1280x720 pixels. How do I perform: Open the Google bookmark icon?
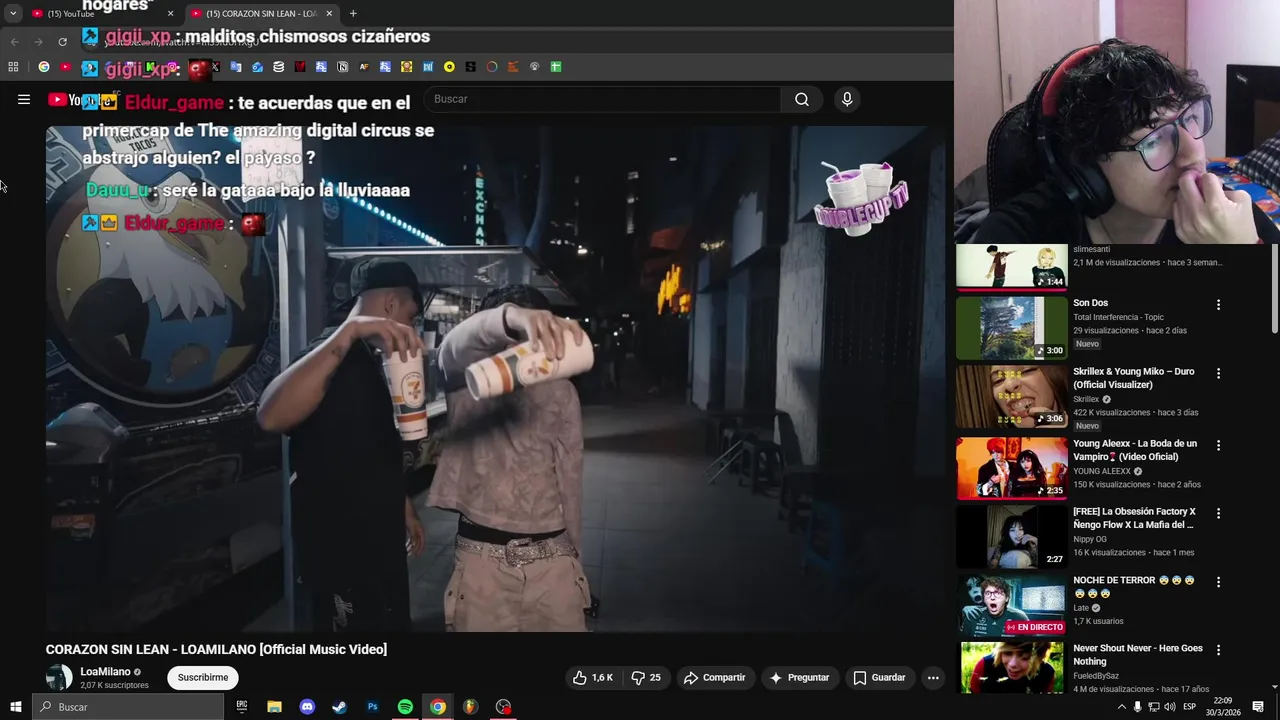tap(43, 67)
